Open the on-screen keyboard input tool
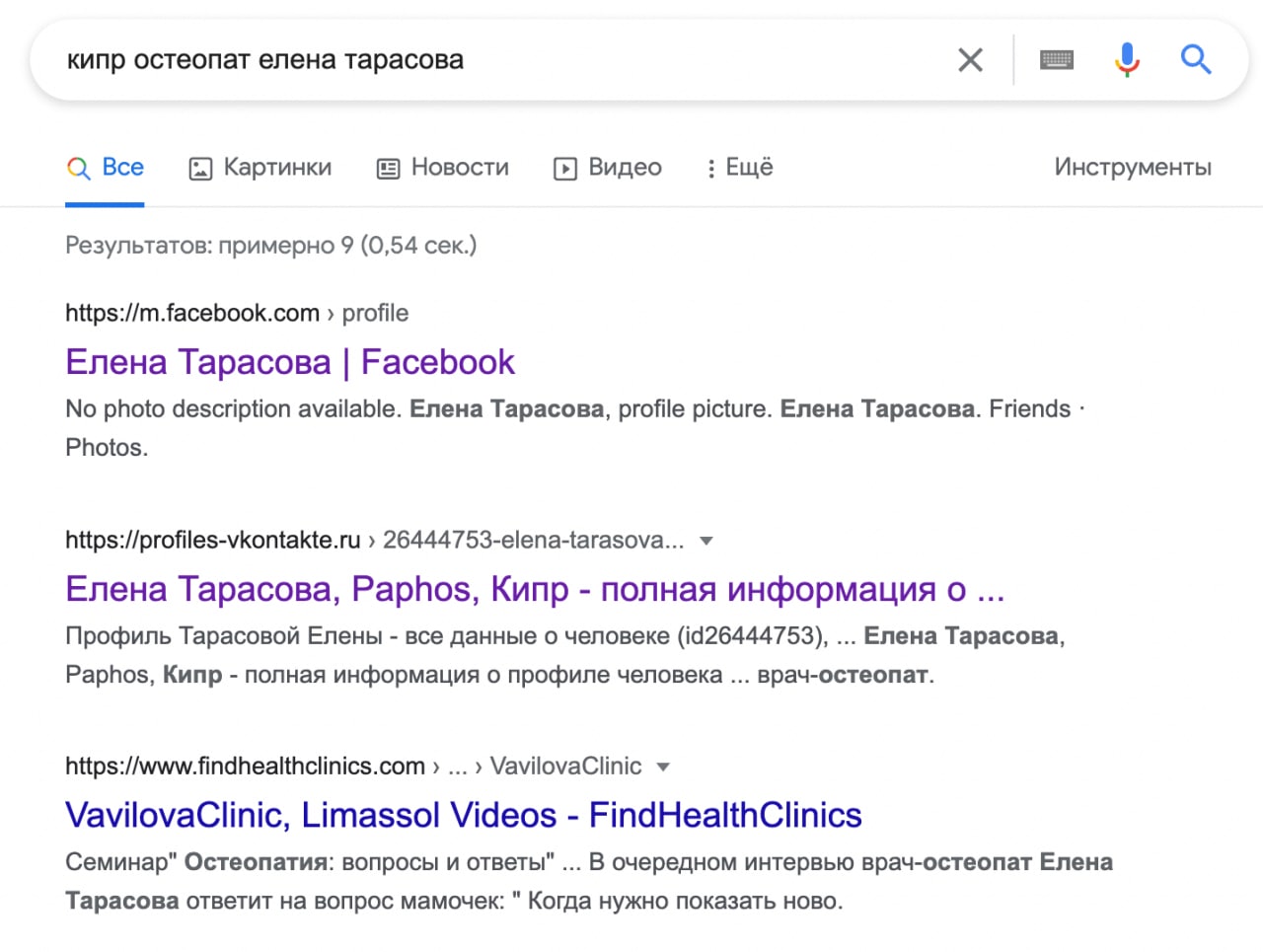 click(1056, 60)
